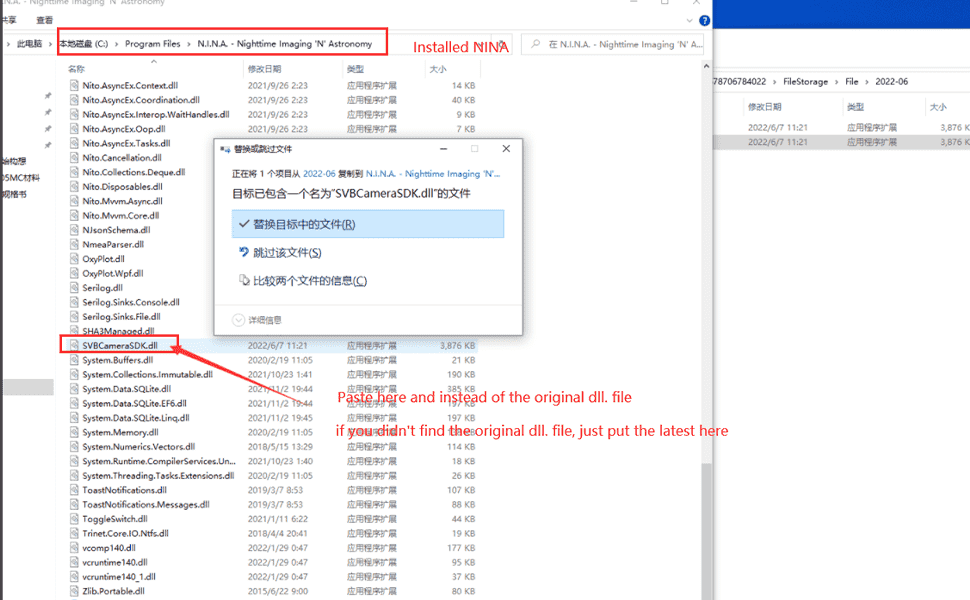Select the ToggleSwitch.dll file icon

(73, 519)
